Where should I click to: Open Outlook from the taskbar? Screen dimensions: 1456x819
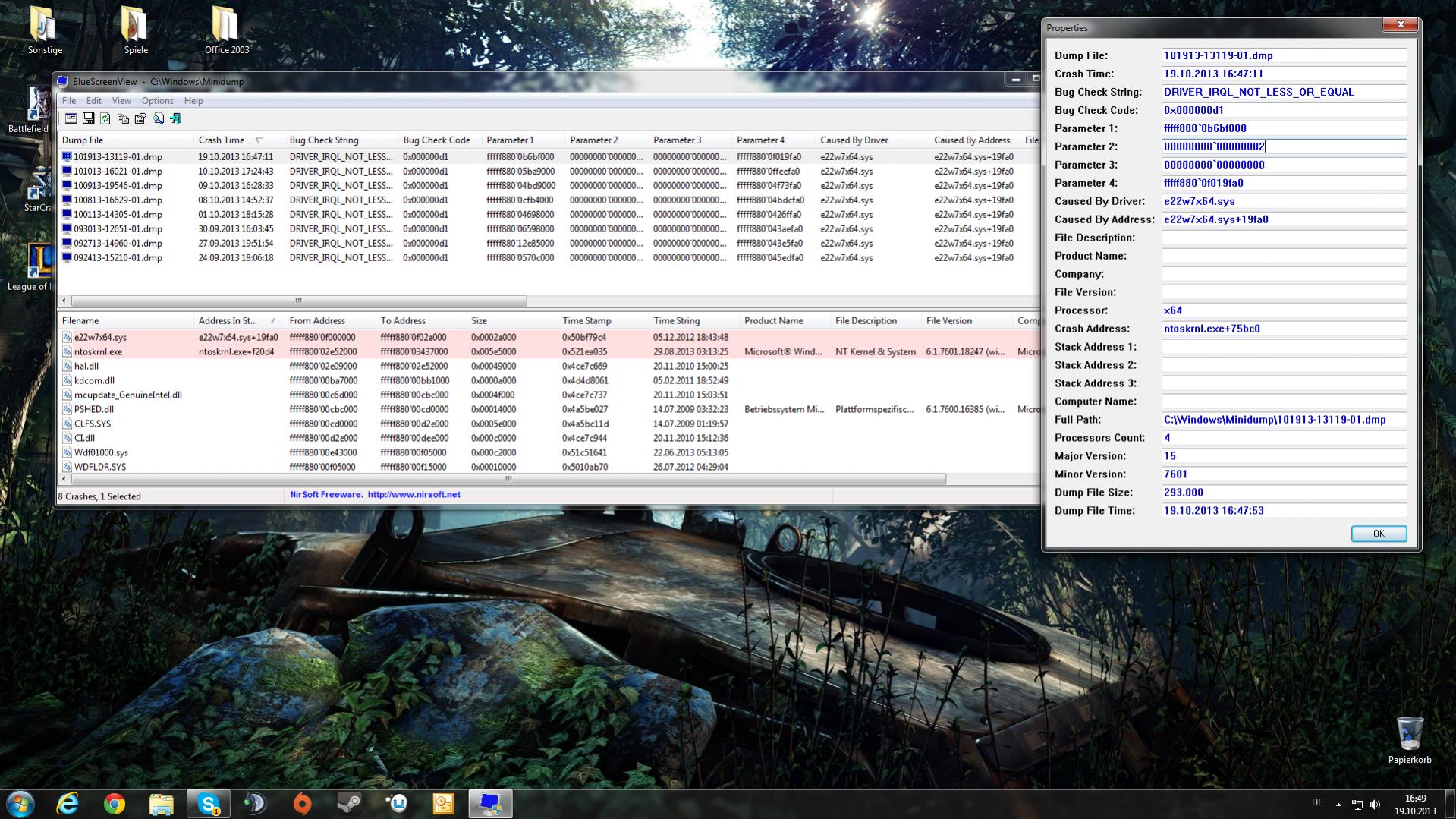pyautogui.click(x=444, y=804)
